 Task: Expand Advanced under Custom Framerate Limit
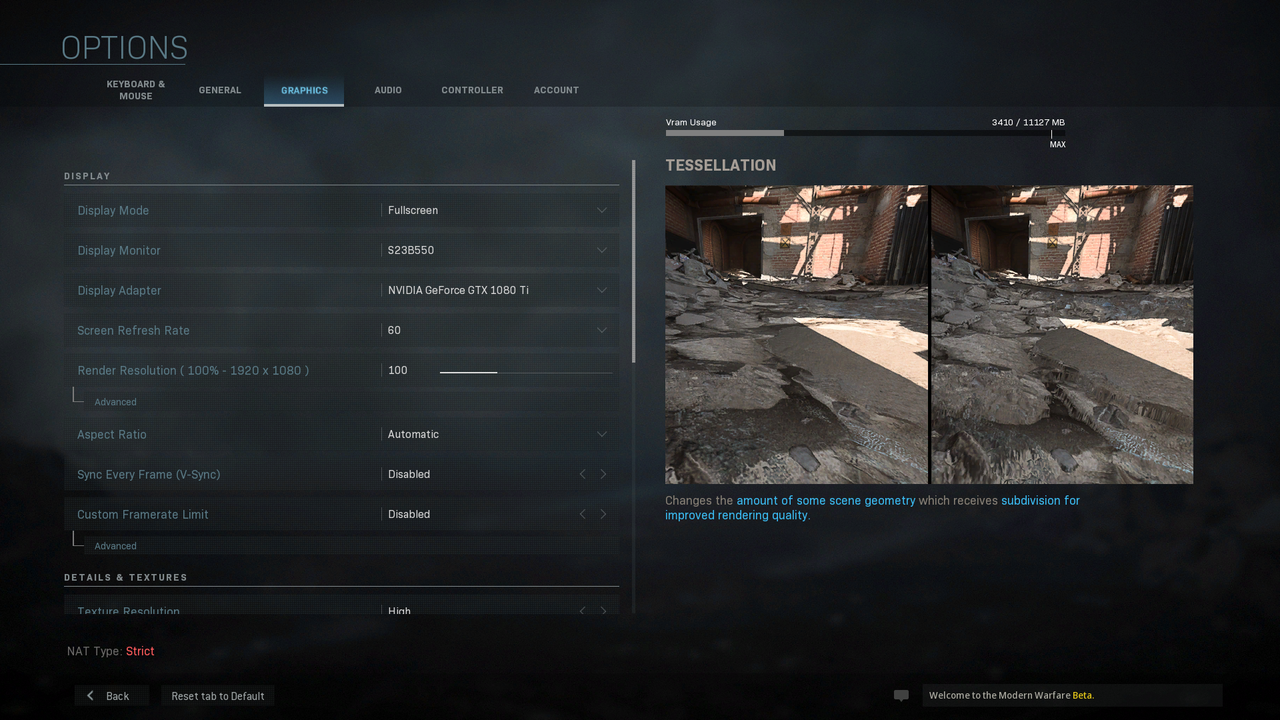pos(115,546)
